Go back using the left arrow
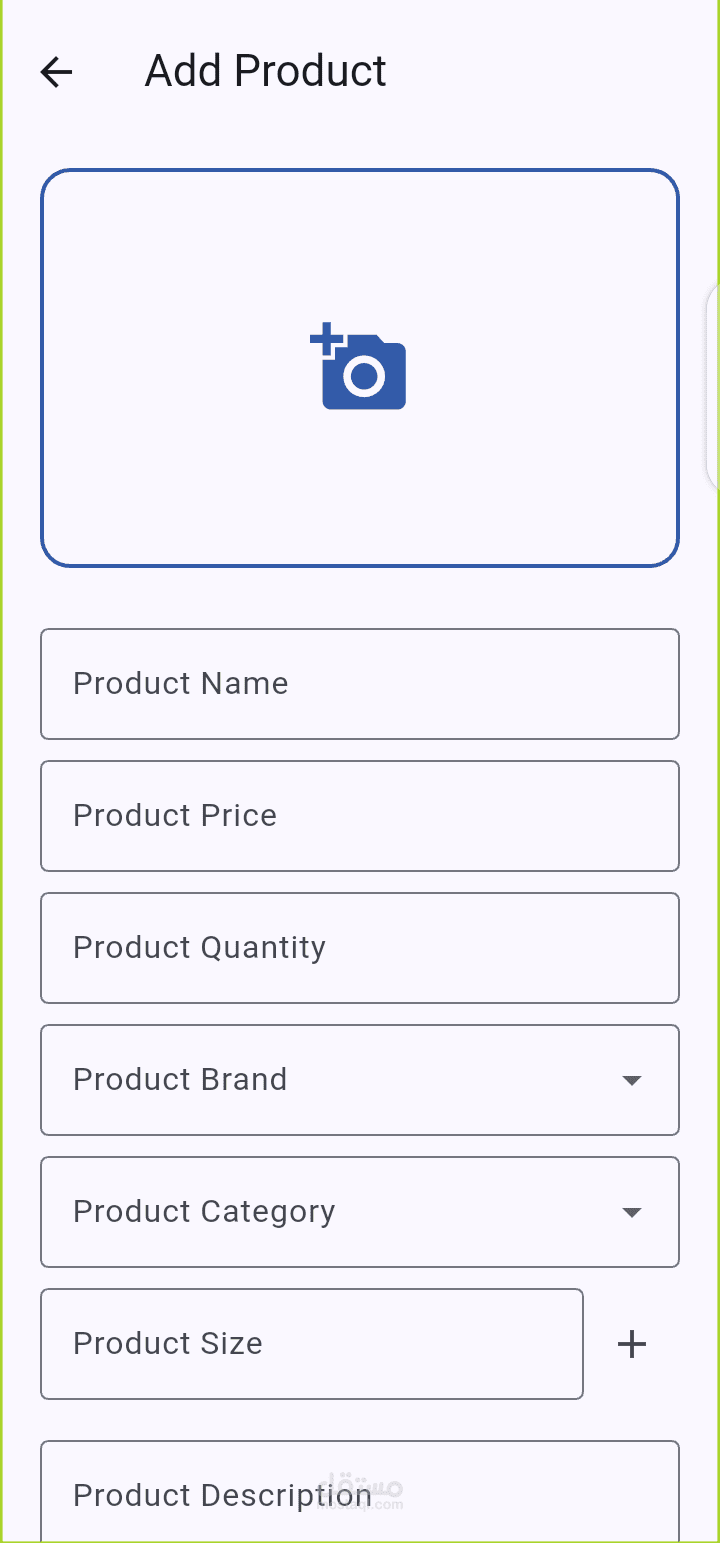 click(x=57, y=72)
